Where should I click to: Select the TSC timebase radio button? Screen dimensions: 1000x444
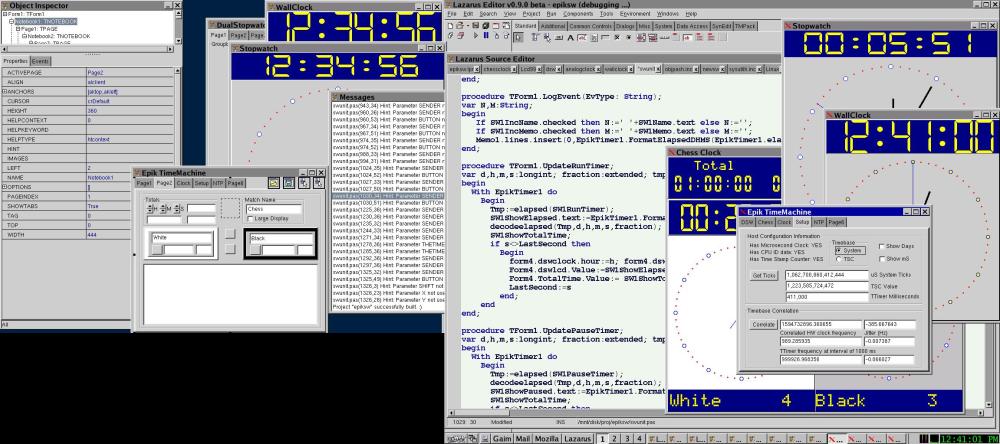pyautogui.click(x=838, y=259)
